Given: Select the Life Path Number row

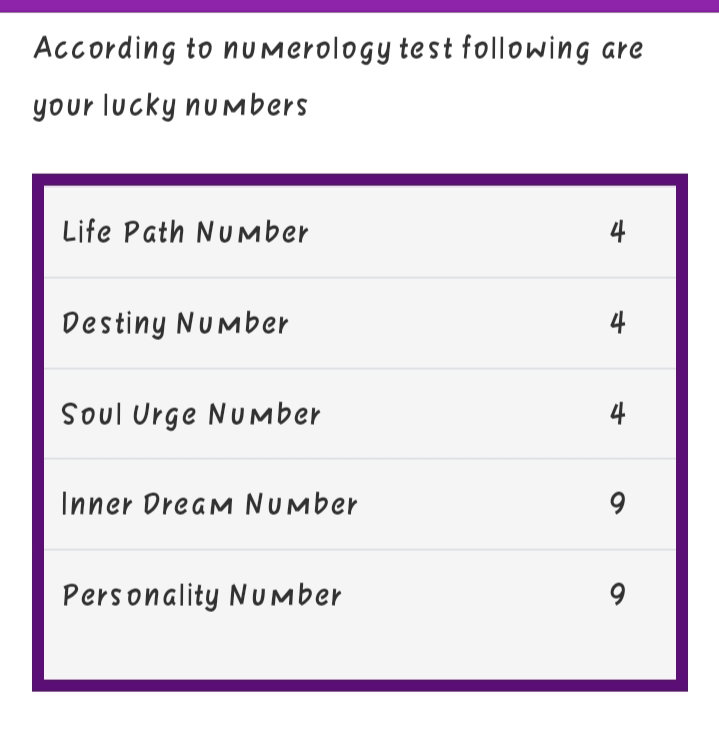Looking at the screenshot, I should pos(360,232).
